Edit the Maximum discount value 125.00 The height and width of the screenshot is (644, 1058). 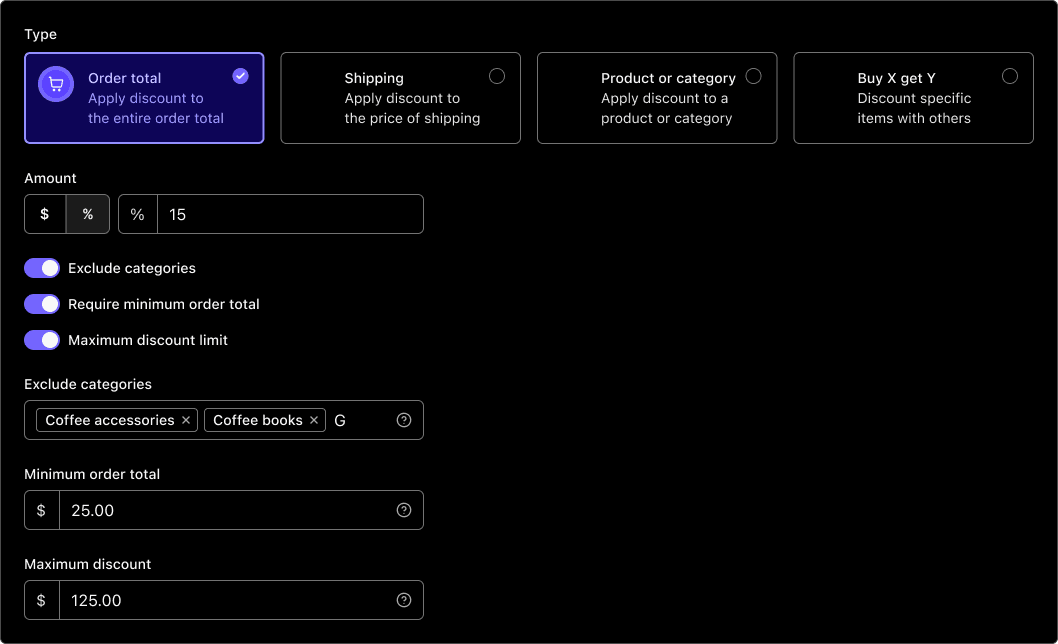(225, 600)
